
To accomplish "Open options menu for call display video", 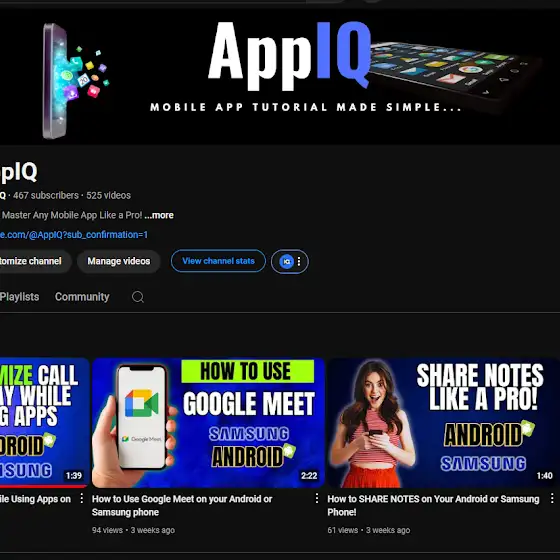I will click(81, 498).
